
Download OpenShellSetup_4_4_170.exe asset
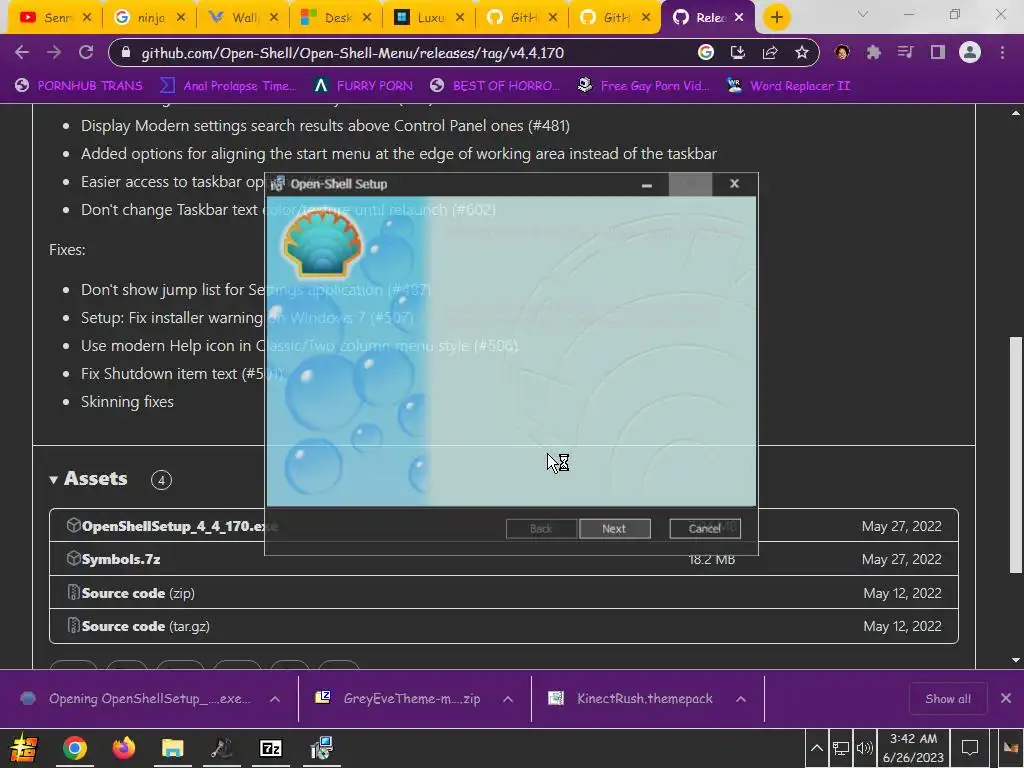(180, 526)
